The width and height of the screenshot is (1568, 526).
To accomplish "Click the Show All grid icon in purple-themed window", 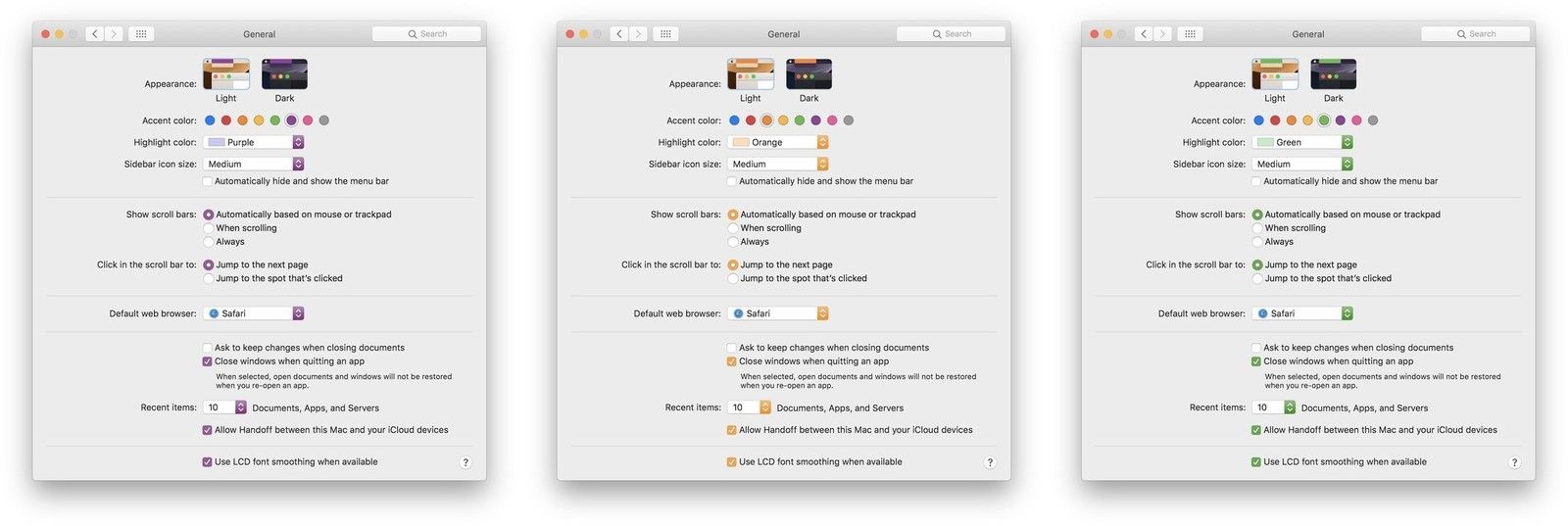I will (x=141, y=34).
